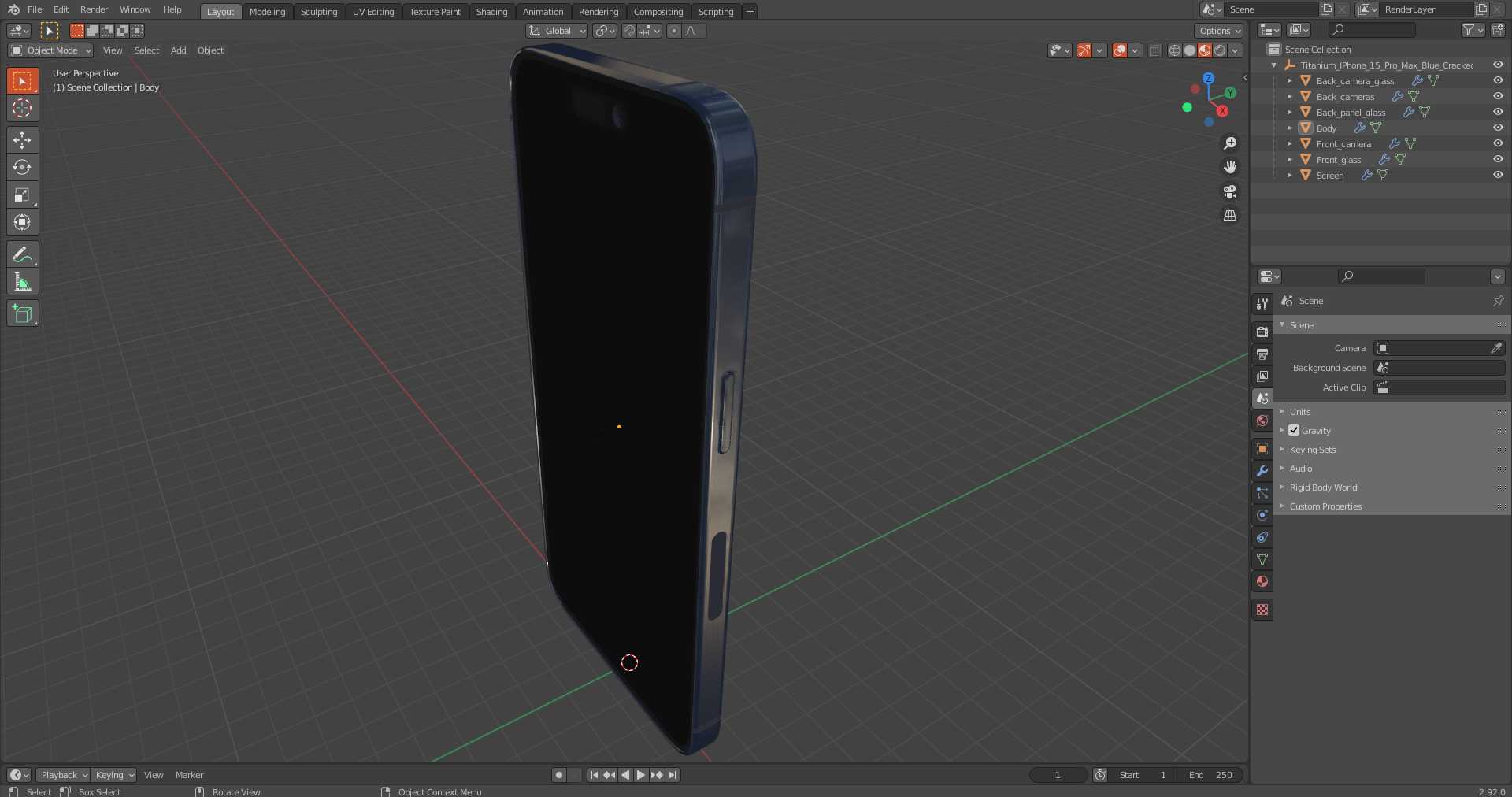Open the Output properties tab
Viewport: 1512px width, 797px height.
click(1262, 354)
